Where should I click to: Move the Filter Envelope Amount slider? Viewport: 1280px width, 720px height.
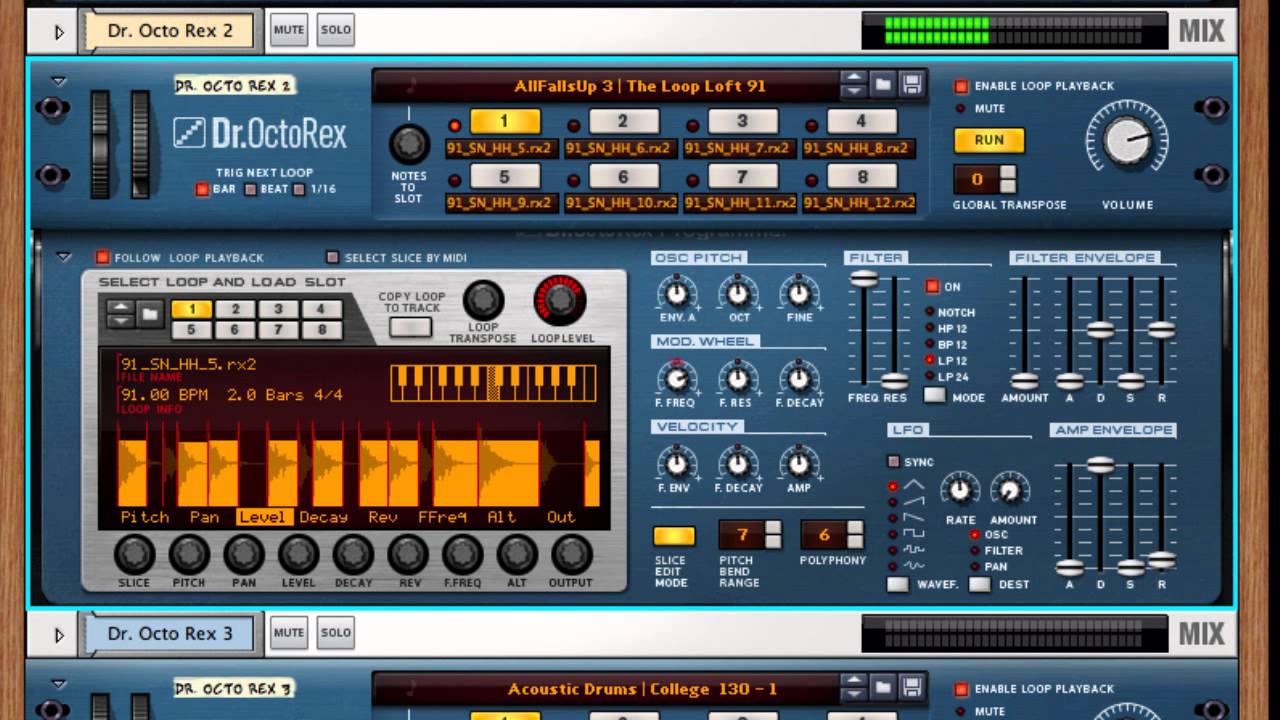click(1025, 381)
